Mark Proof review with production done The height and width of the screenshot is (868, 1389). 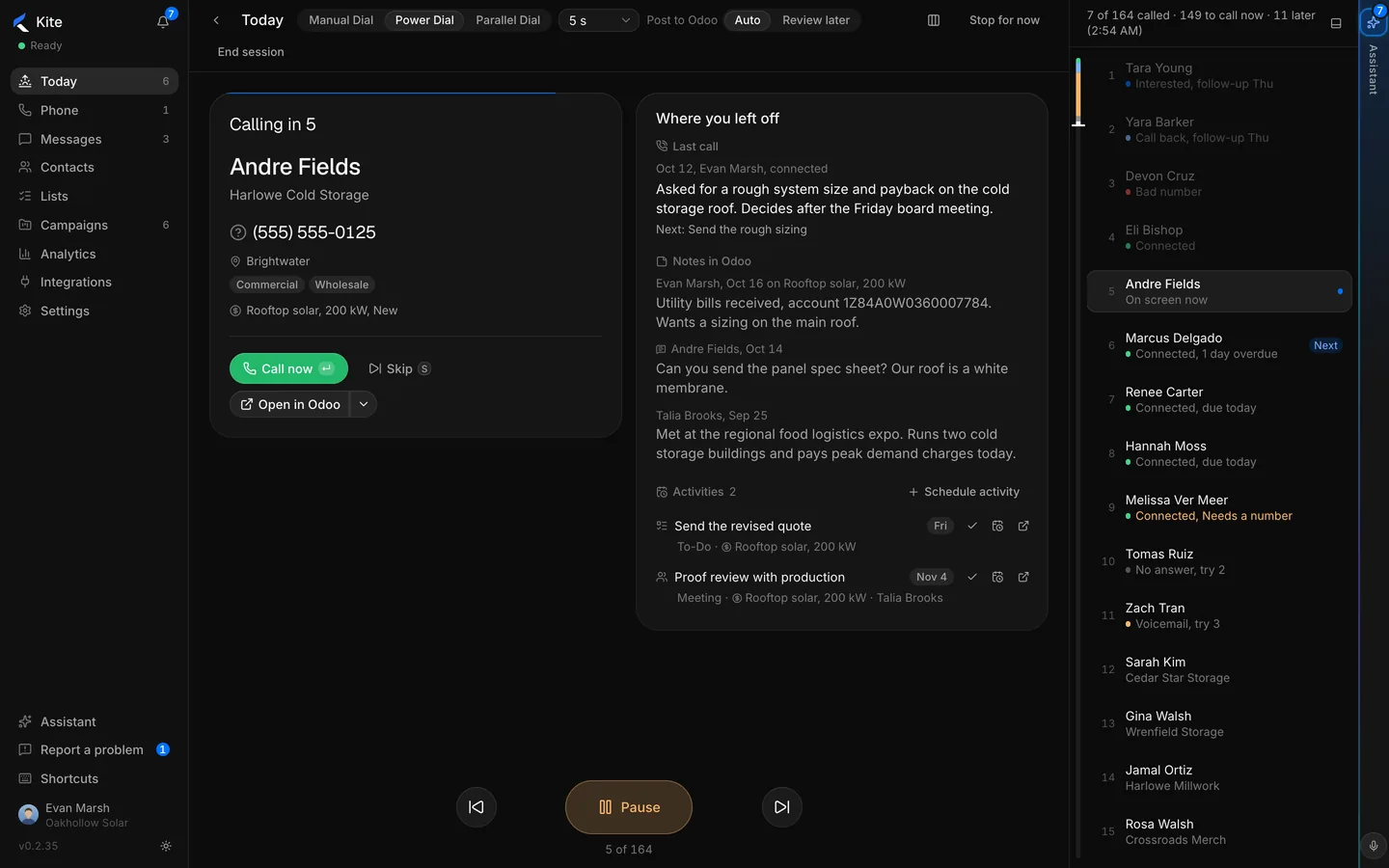[x=972, y=577]
